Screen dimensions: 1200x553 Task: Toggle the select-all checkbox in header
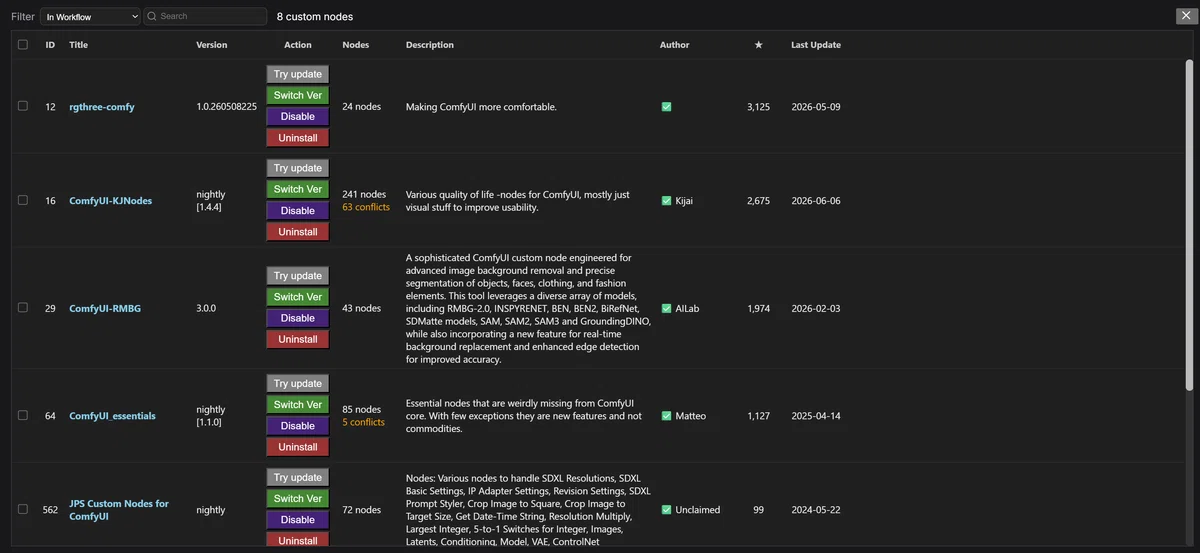point(22,44)
